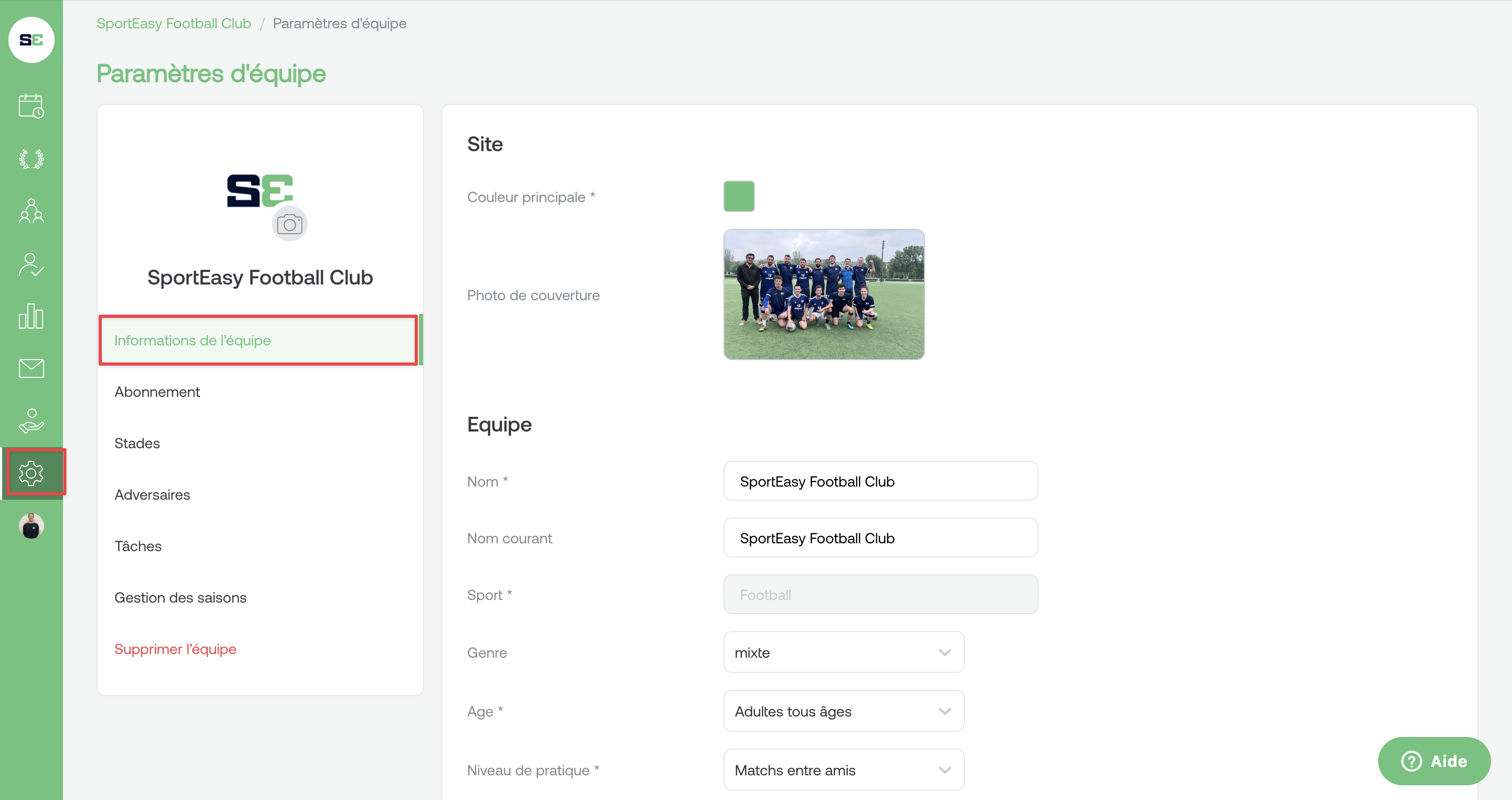
Task: Click the camera icon to change logo
Action: pos(289,224)
